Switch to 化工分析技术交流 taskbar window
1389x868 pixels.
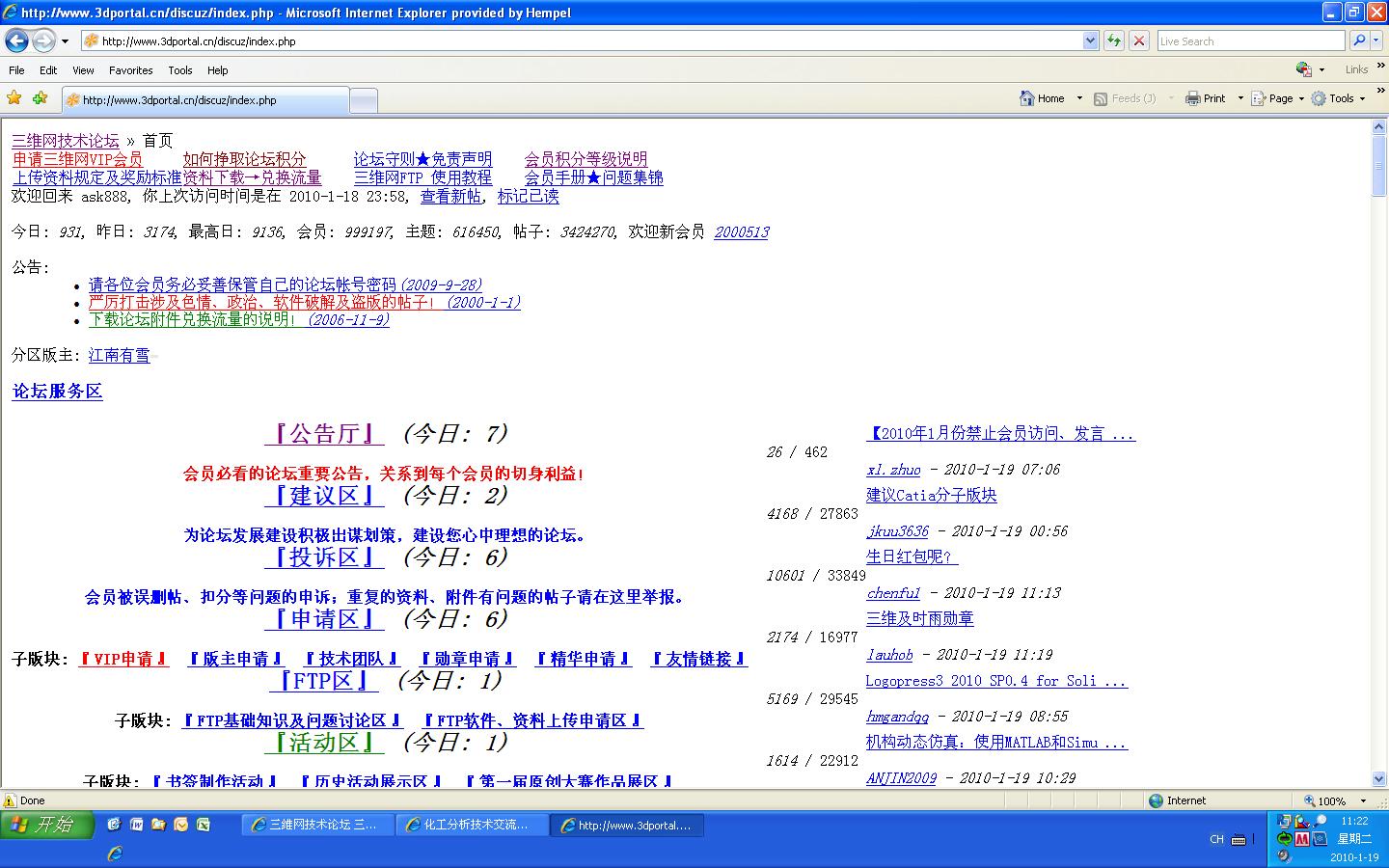pyautogui.click(x=472, y=825)
